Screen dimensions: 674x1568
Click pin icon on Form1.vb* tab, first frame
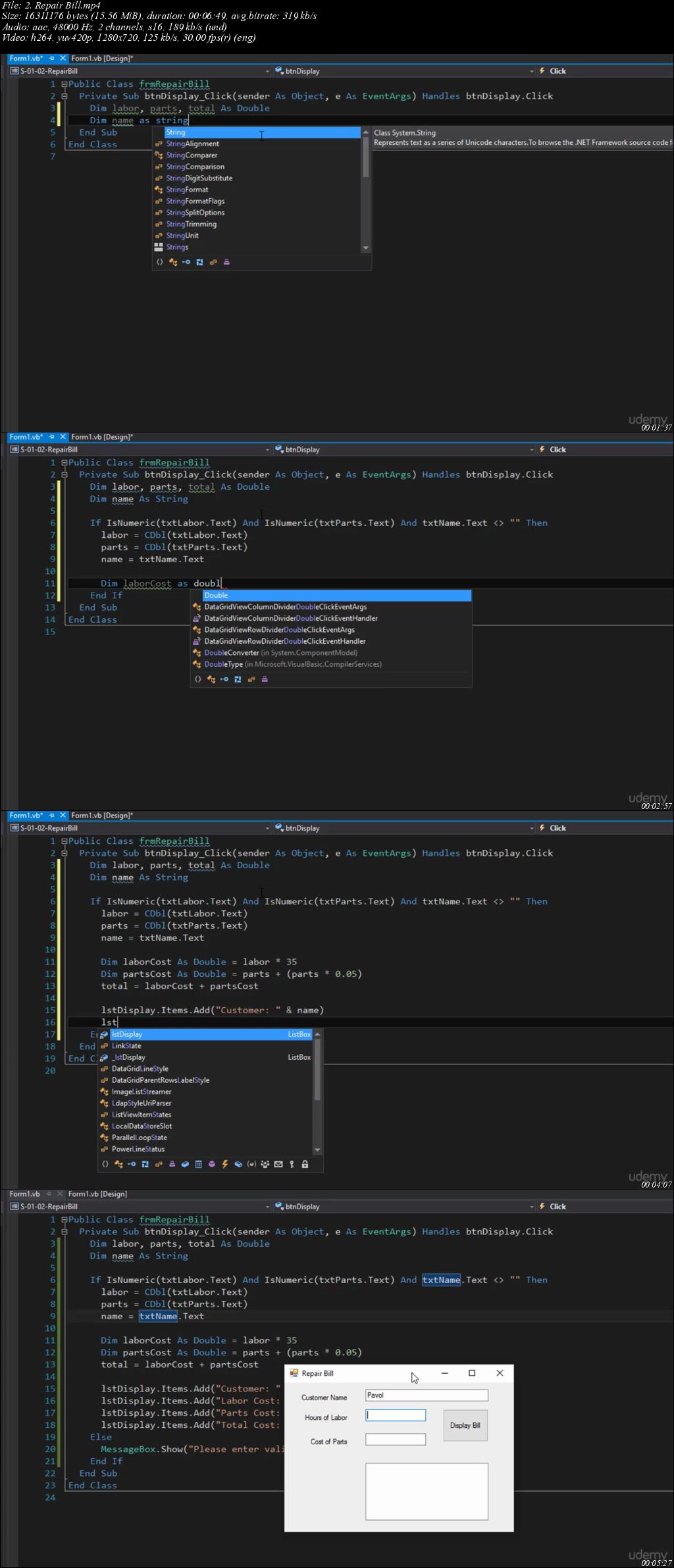click(52, 59)
